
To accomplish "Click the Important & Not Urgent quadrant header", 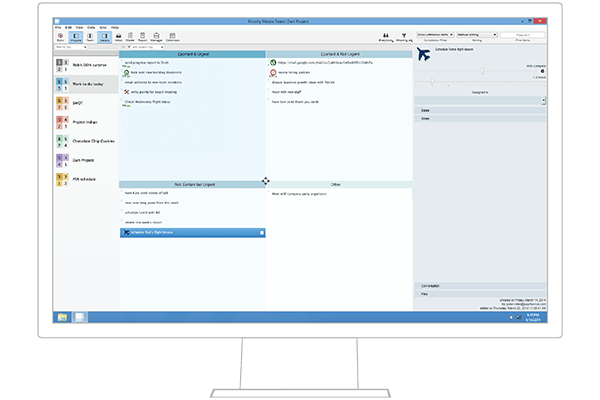I will [x=339, y=54].
